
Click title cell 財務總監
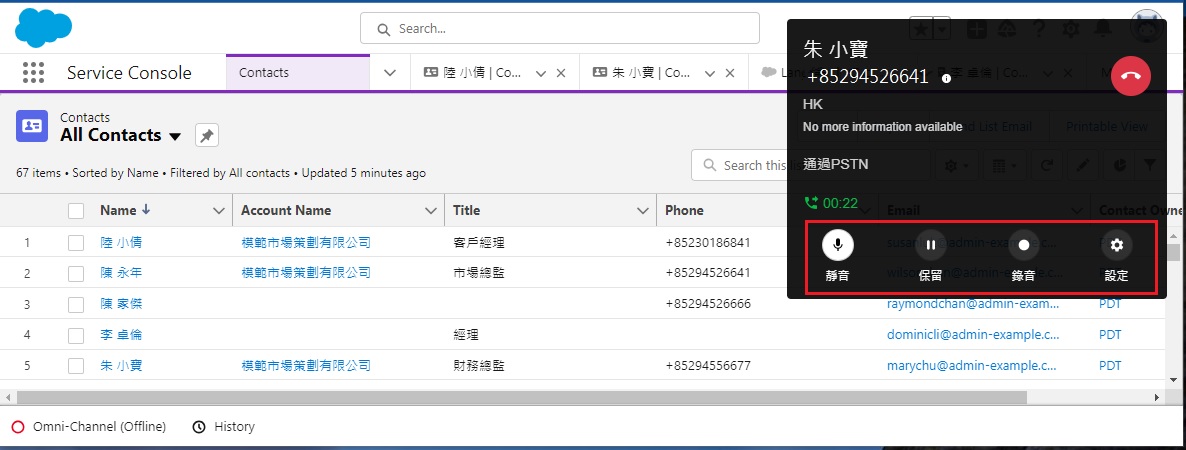479,366
